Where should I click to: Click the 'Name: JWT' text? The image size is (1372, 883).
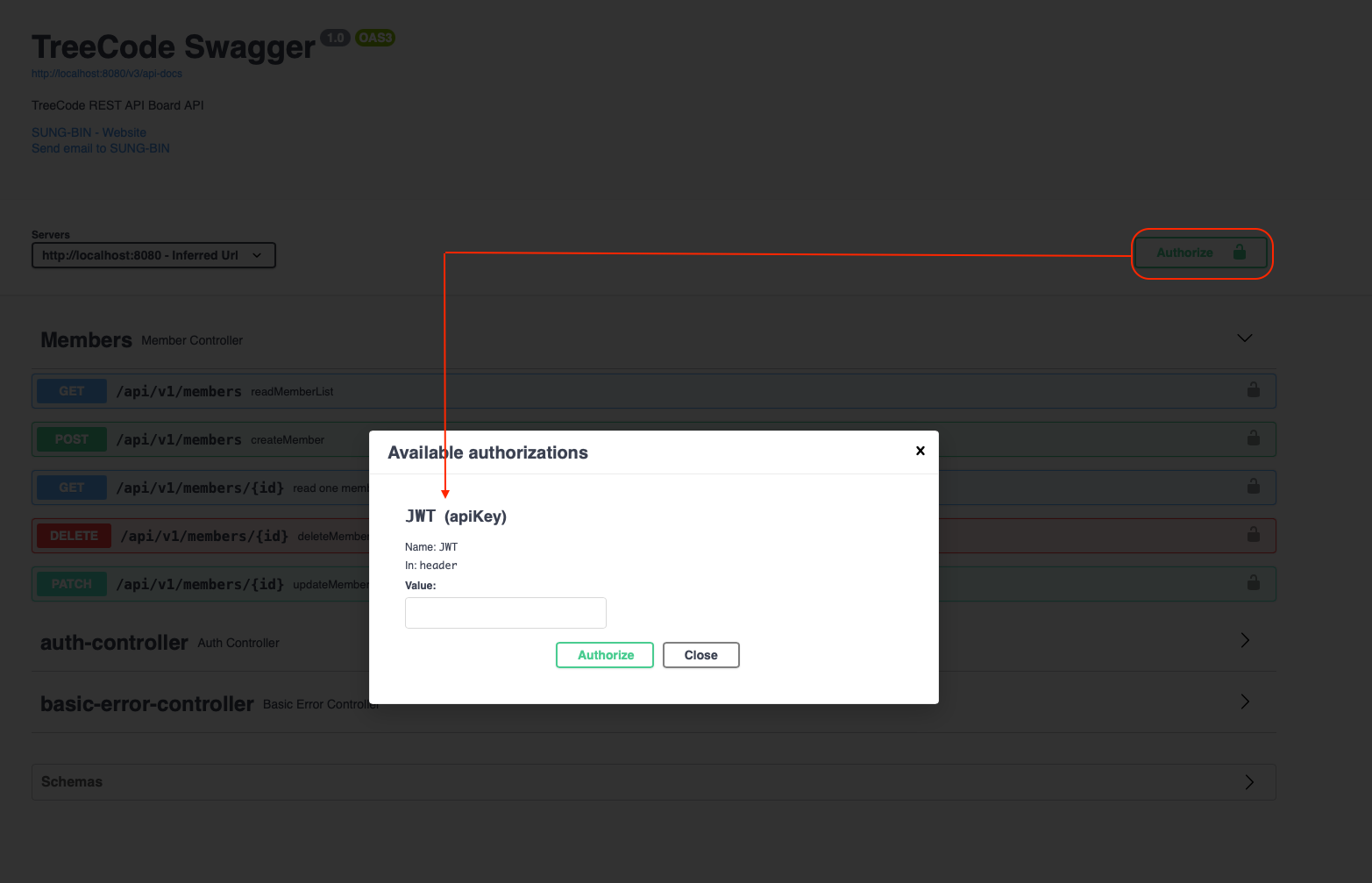431,547
